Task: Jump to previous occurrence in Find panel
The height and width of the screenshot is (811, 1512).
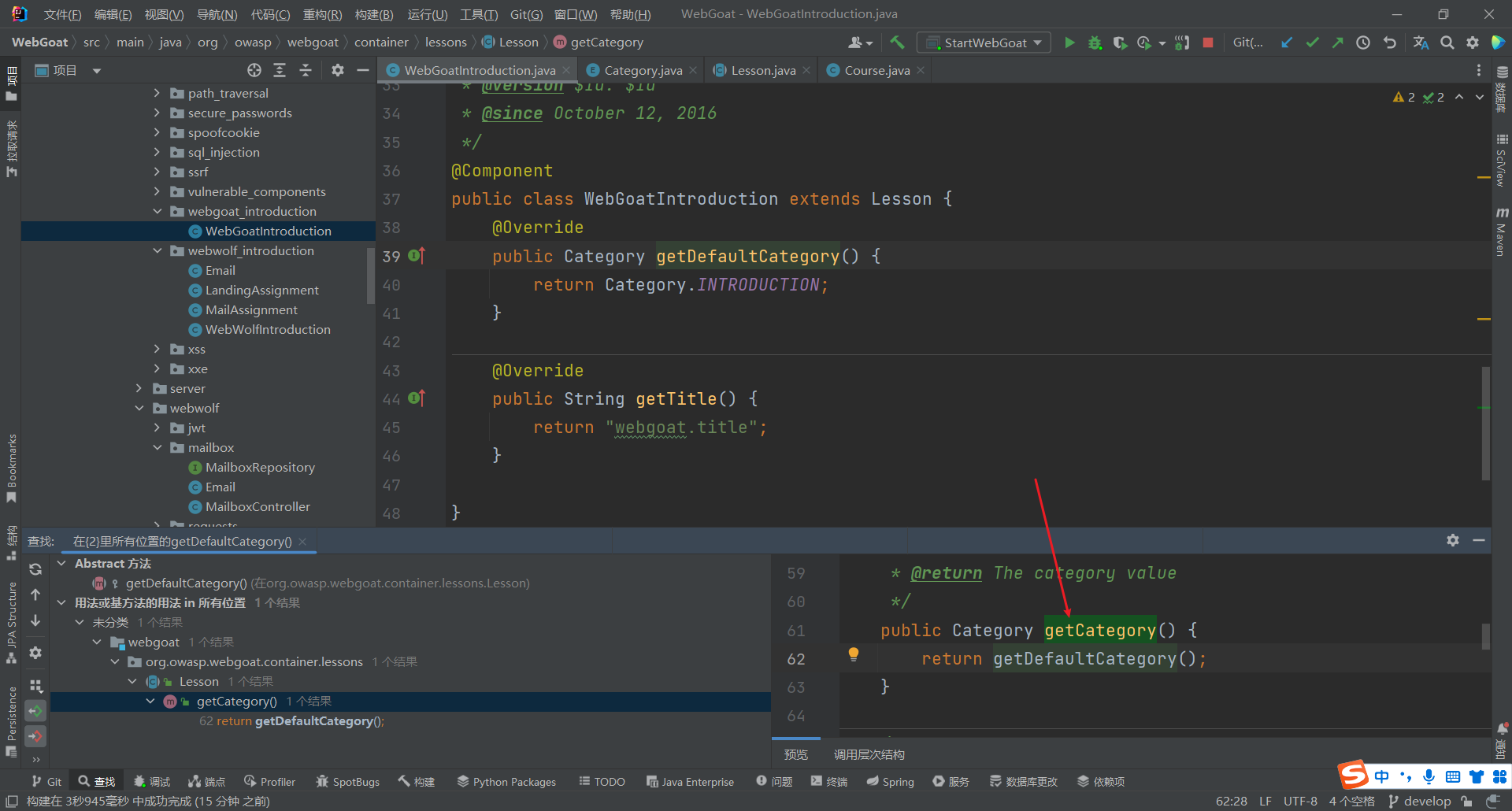Action: (35, 594)
